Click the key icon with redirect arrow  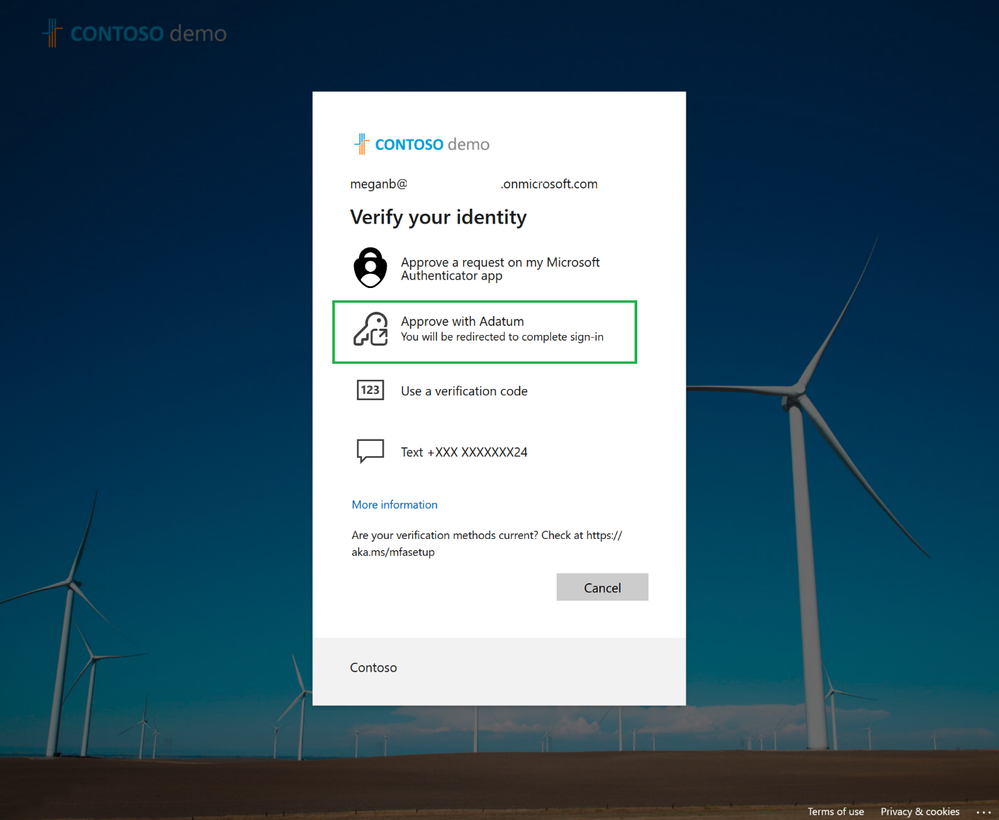(371, 329)
